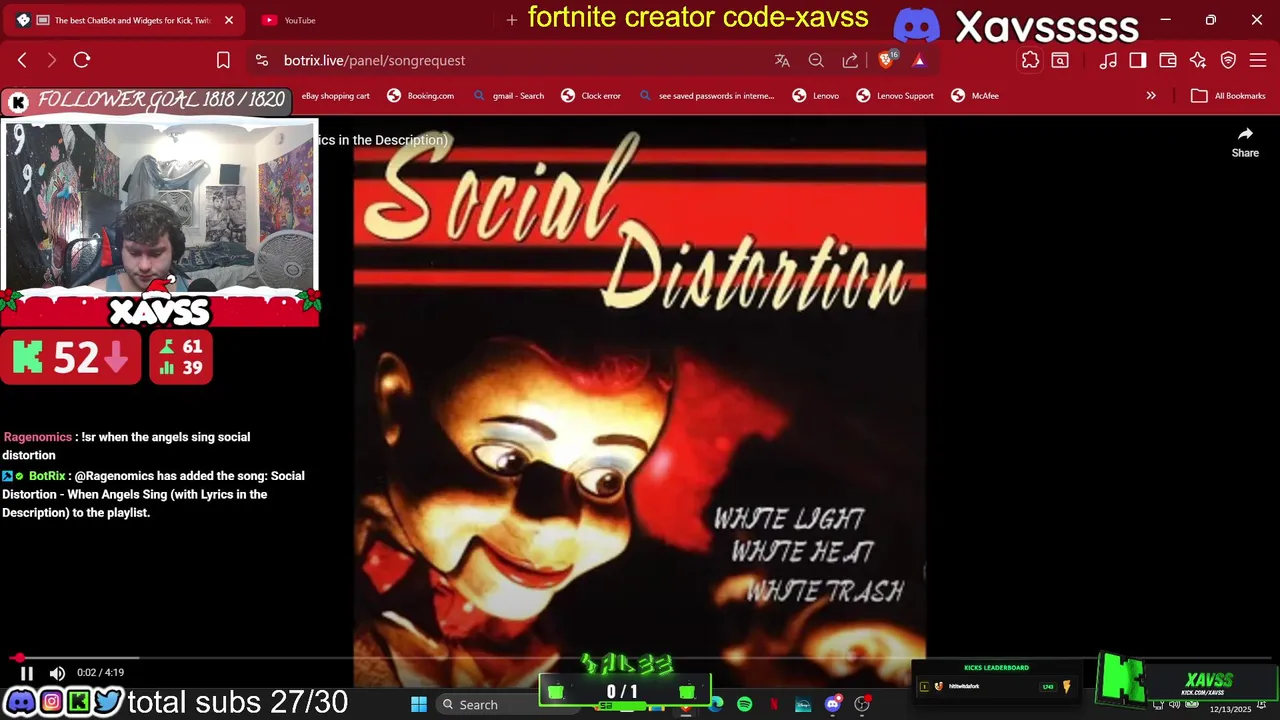Reload the botrix.live page

click(x=82, y=60)
